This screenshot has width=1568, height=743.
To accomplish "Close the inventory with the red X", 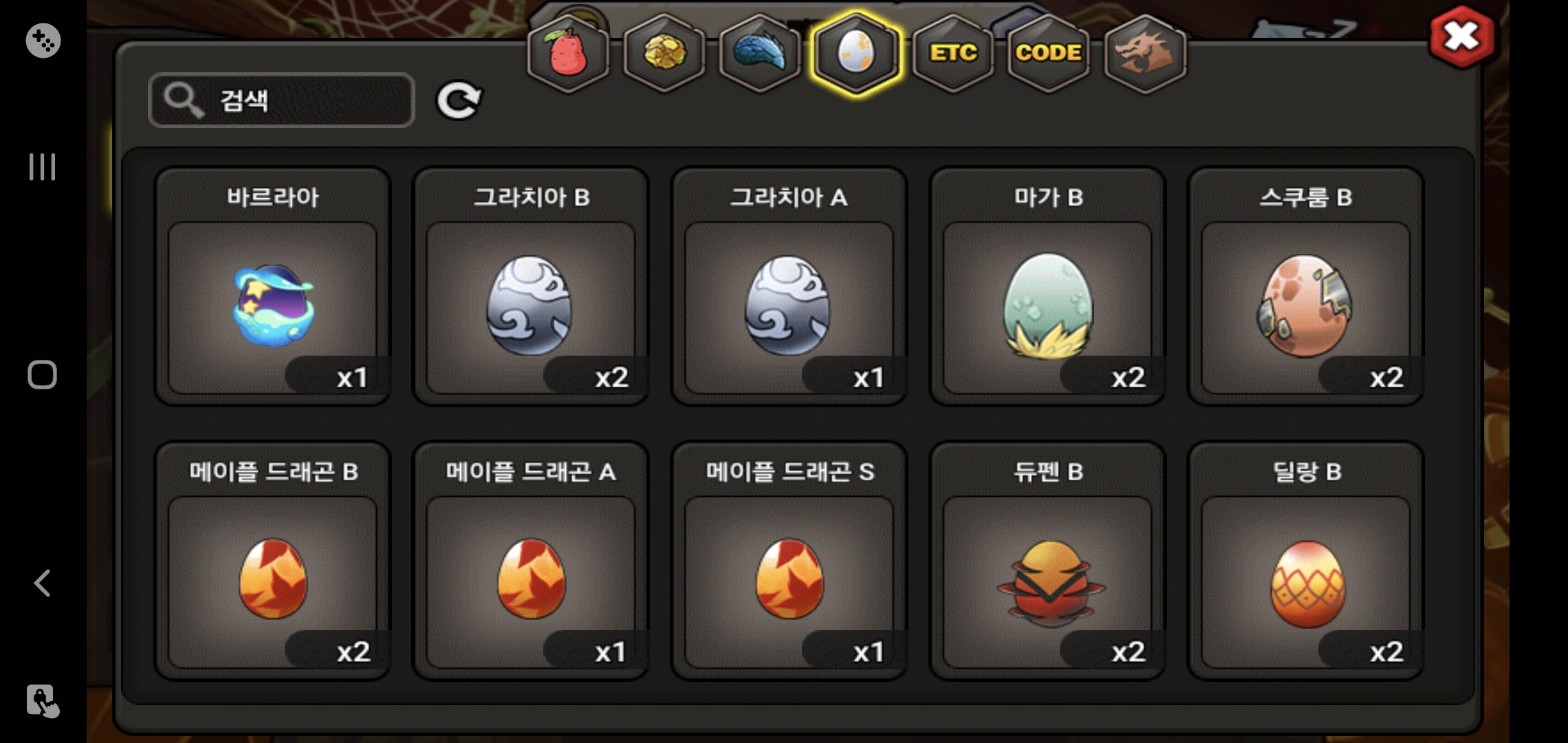I will click(x=1461, y=37).
